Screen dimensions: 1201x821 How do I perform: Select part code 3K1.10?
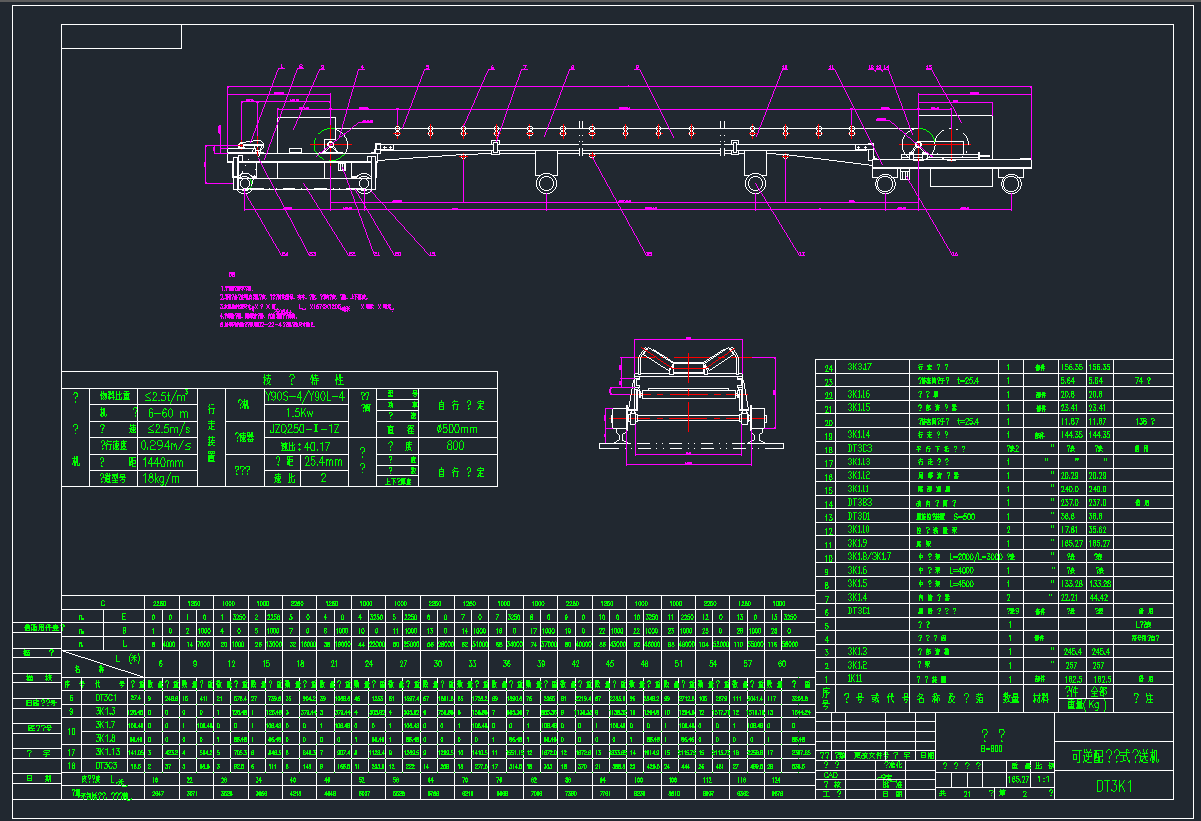(x=859, y=529)
